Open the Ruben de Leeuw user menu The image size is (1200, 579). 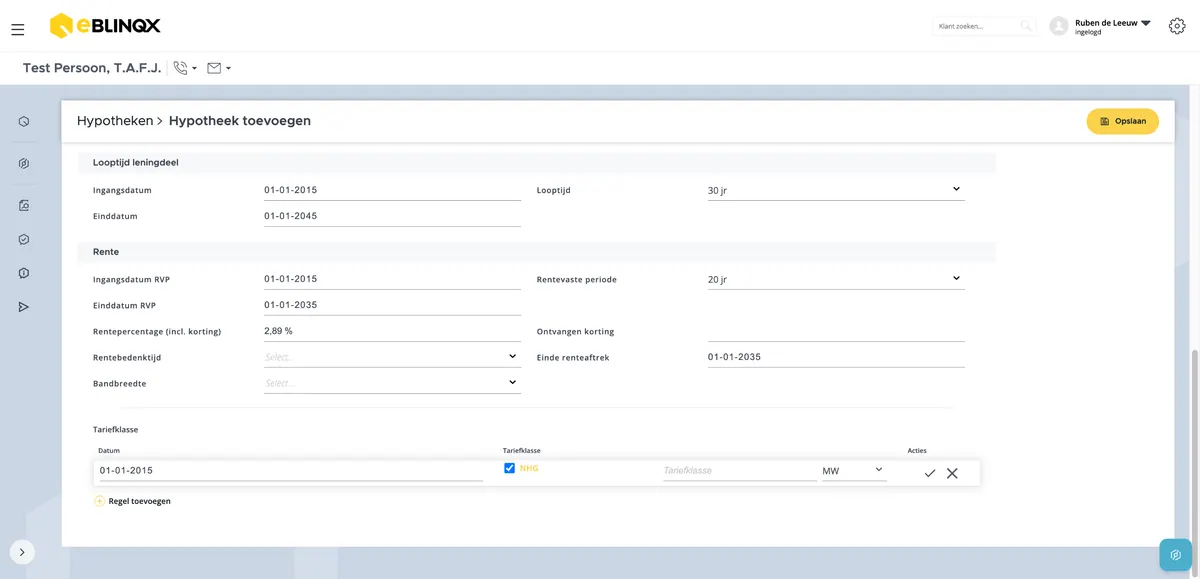click(1113, 26)
